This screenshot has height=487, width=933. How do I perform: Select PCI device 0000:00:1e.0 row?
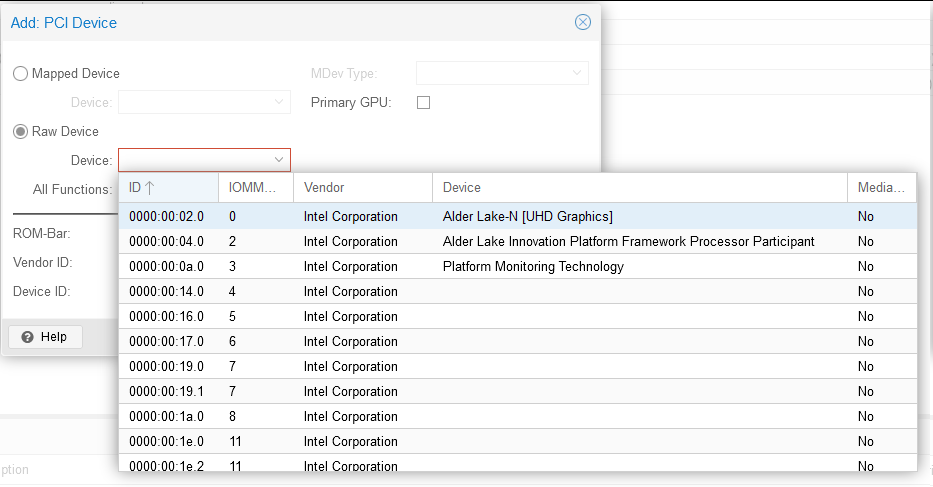(x=518, y=442)
